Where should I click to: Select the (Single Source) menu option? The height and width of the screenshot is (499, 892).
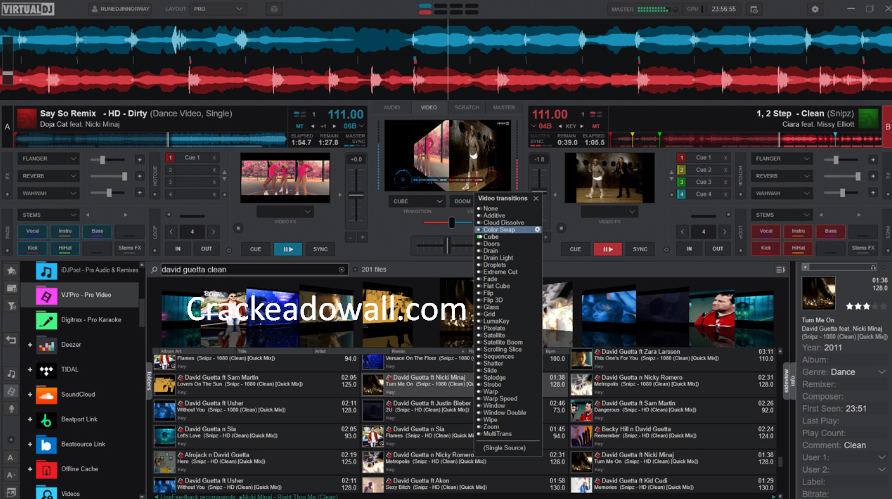(507, 448)
